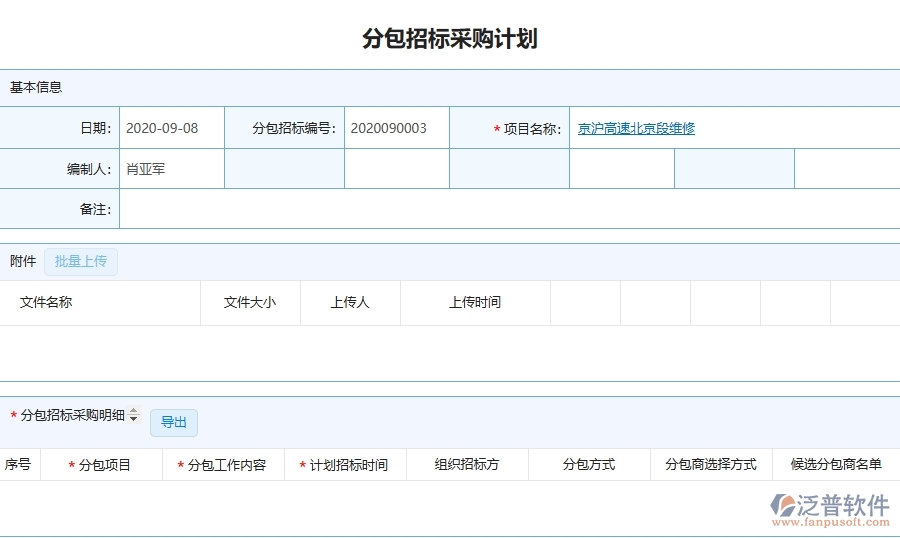The width and height of the screenshot is (900, 538).
Task: Click the 上传人 column header
Action: pyautogui.click(x=350, y=303)
